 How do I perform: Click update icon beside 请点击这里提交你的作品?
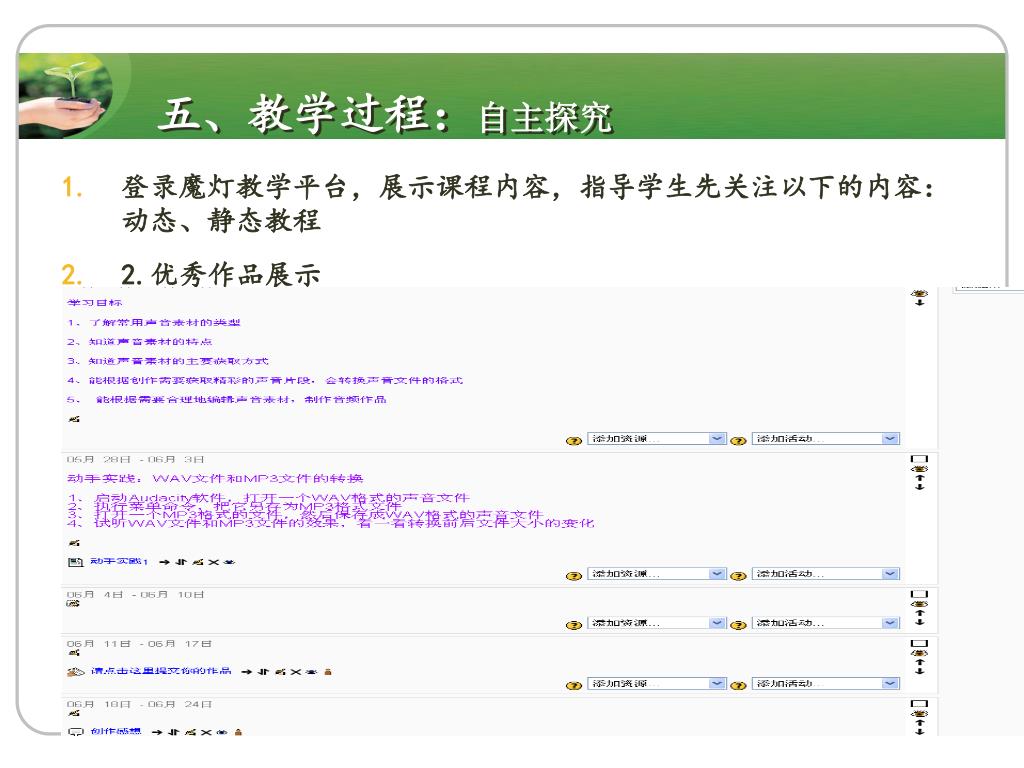[280, 671]
